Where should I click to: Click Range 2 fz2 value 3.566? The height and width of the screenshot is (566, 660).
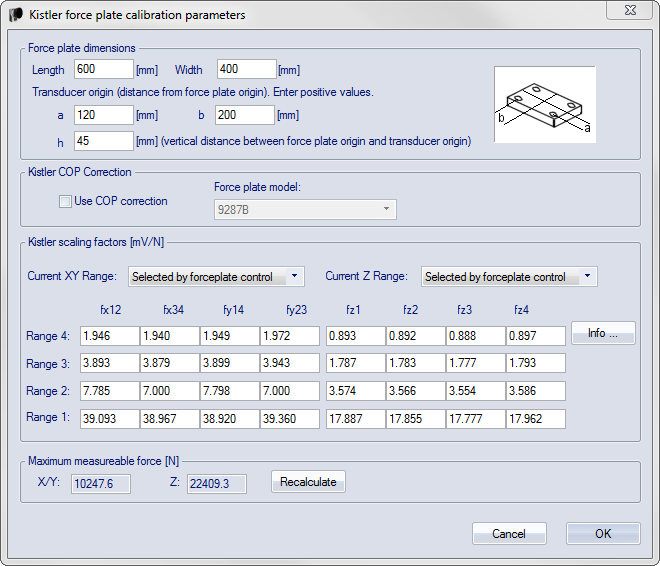tap(416, 391)
